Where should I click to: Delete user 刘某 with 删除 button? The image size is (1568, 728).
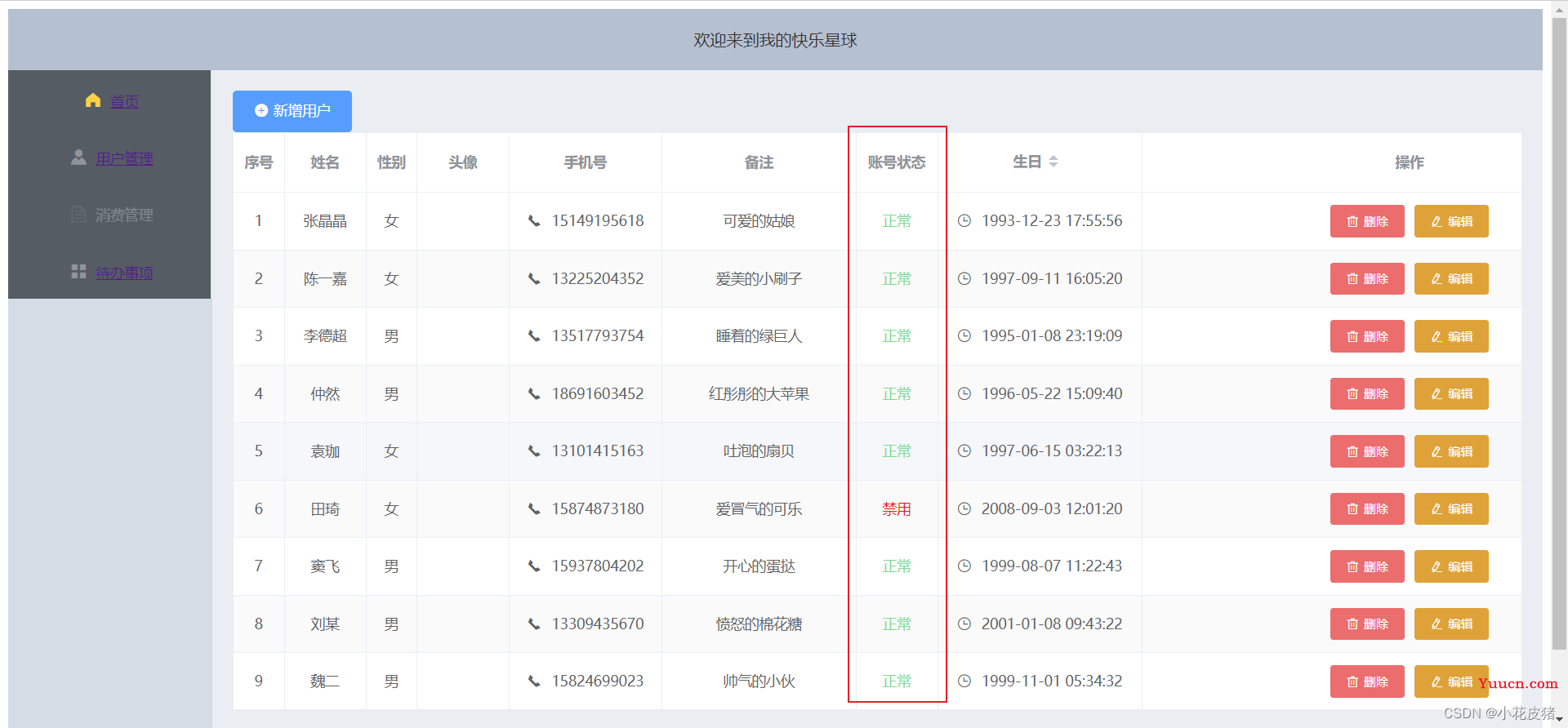(x=1367, y=624)
